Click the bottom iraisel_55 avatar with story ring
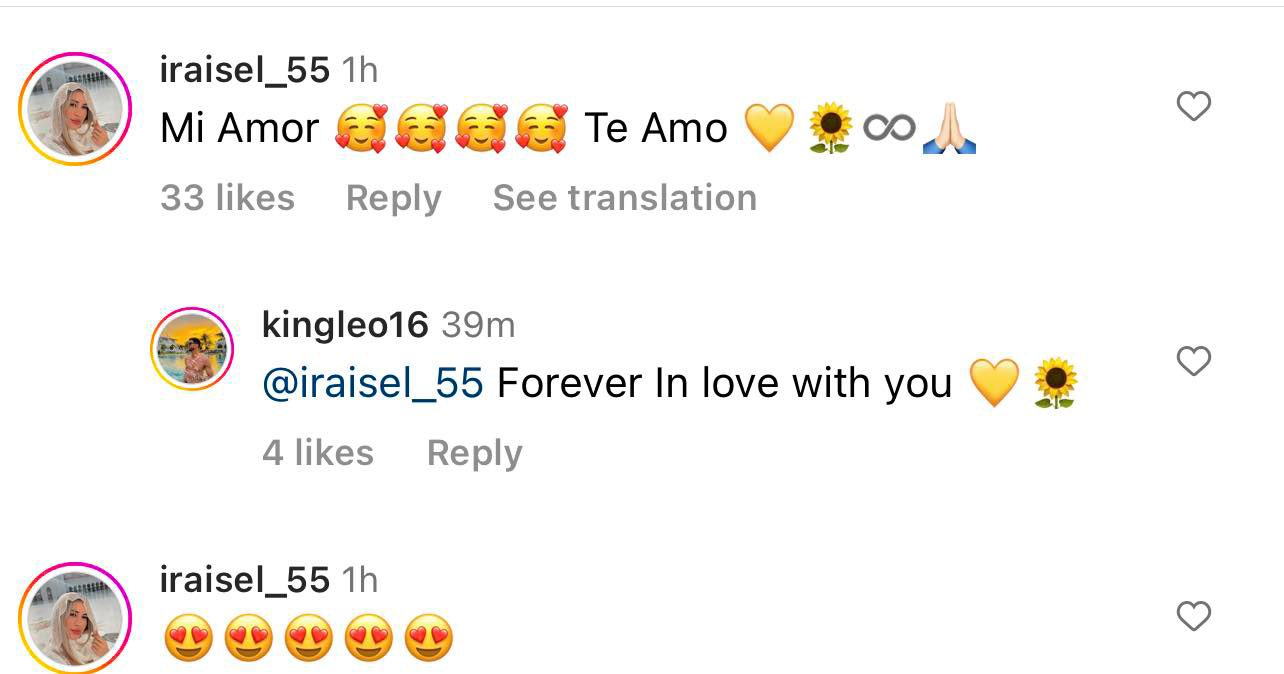 coord(75,617)
